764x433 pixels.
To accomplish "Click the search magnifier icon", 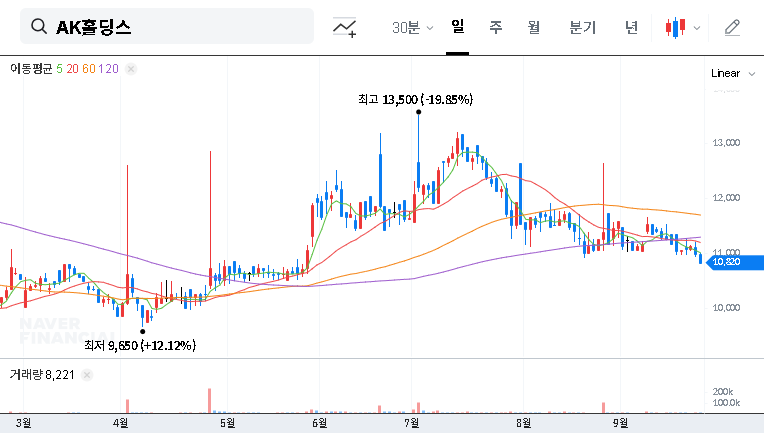I will (x=38, y=26).
